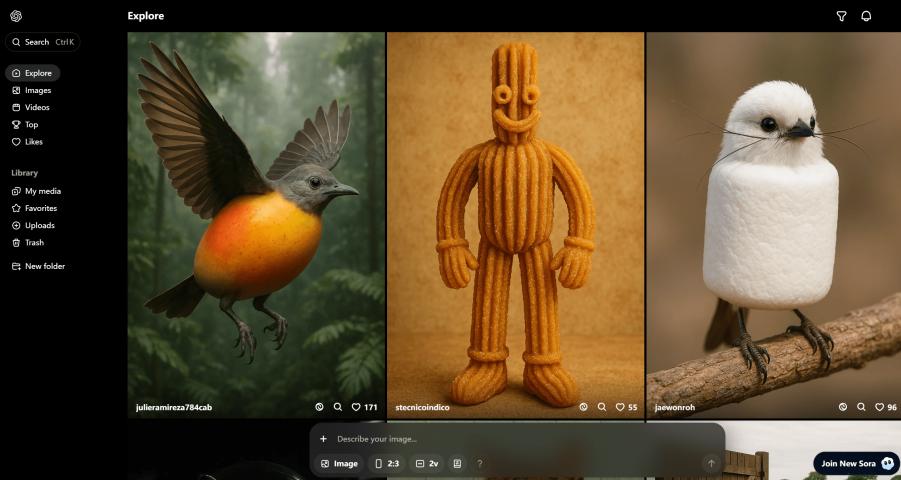Viewport: 901px width, 480px height.
Task: Click the help question mark icon
Action: click(x=479, y=464)
